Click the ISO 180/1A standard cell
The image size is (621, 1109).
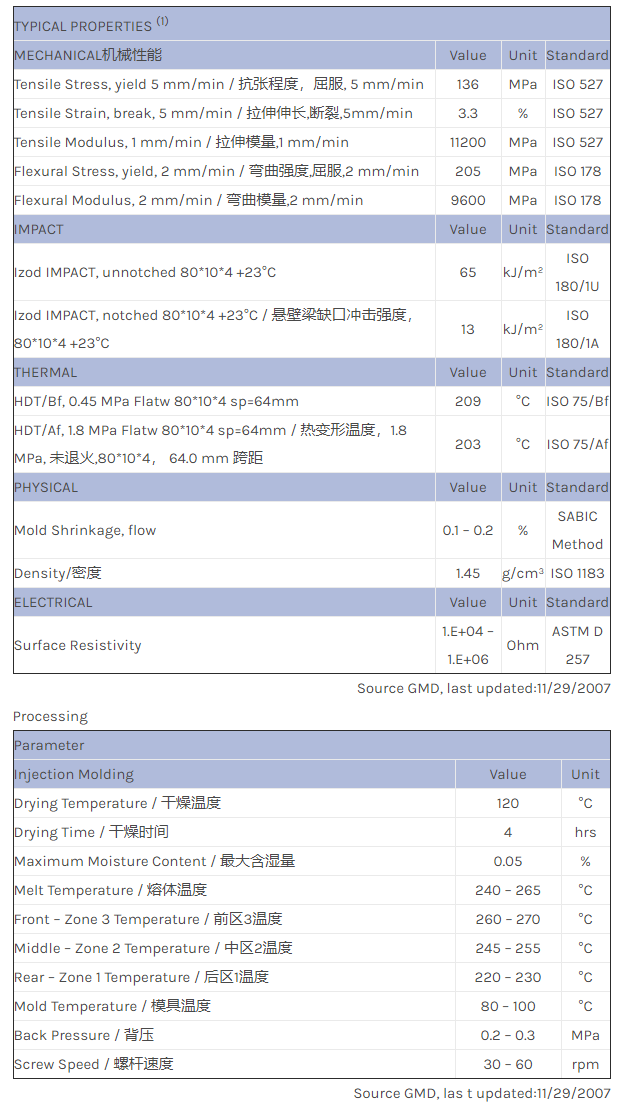coord(577,329)
